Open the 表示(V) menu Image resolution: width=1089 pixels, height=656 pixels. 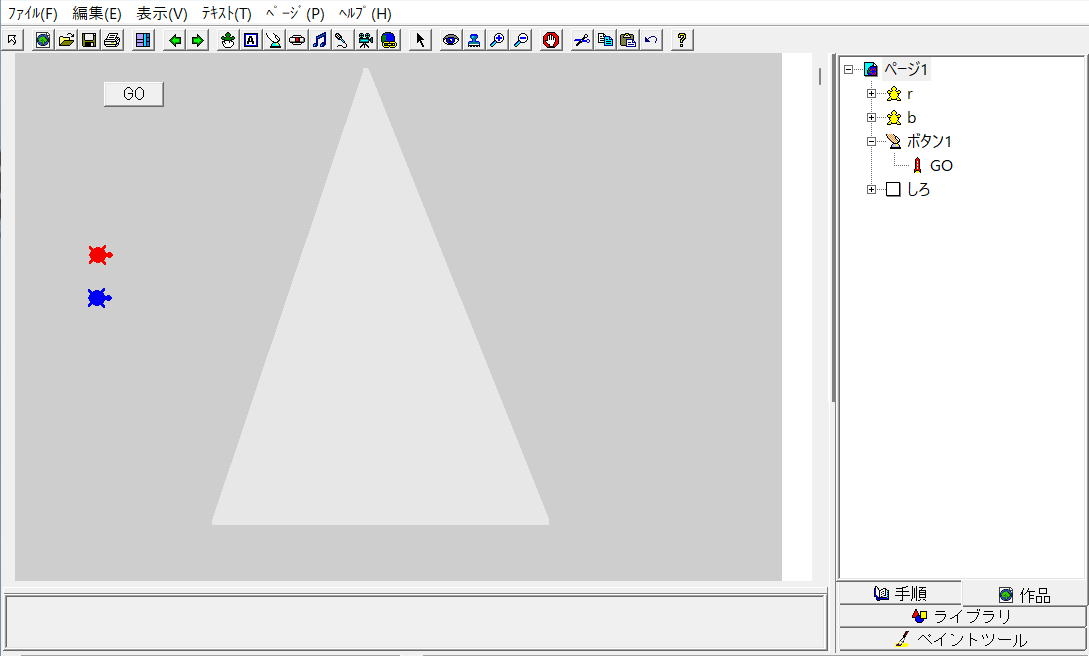click(x=161, y=13)
